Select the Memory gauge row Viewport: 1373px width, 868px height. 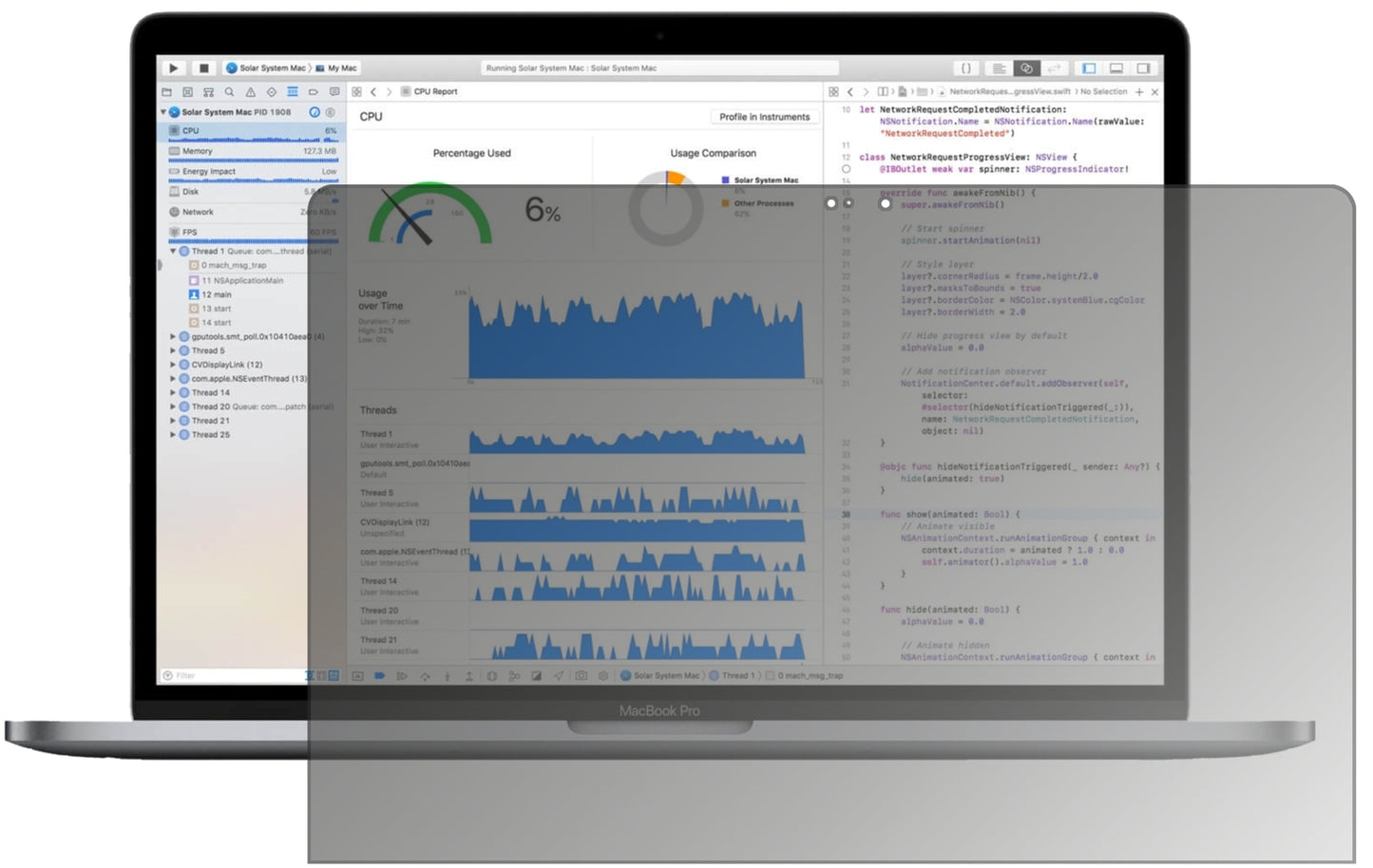point(253,151)
